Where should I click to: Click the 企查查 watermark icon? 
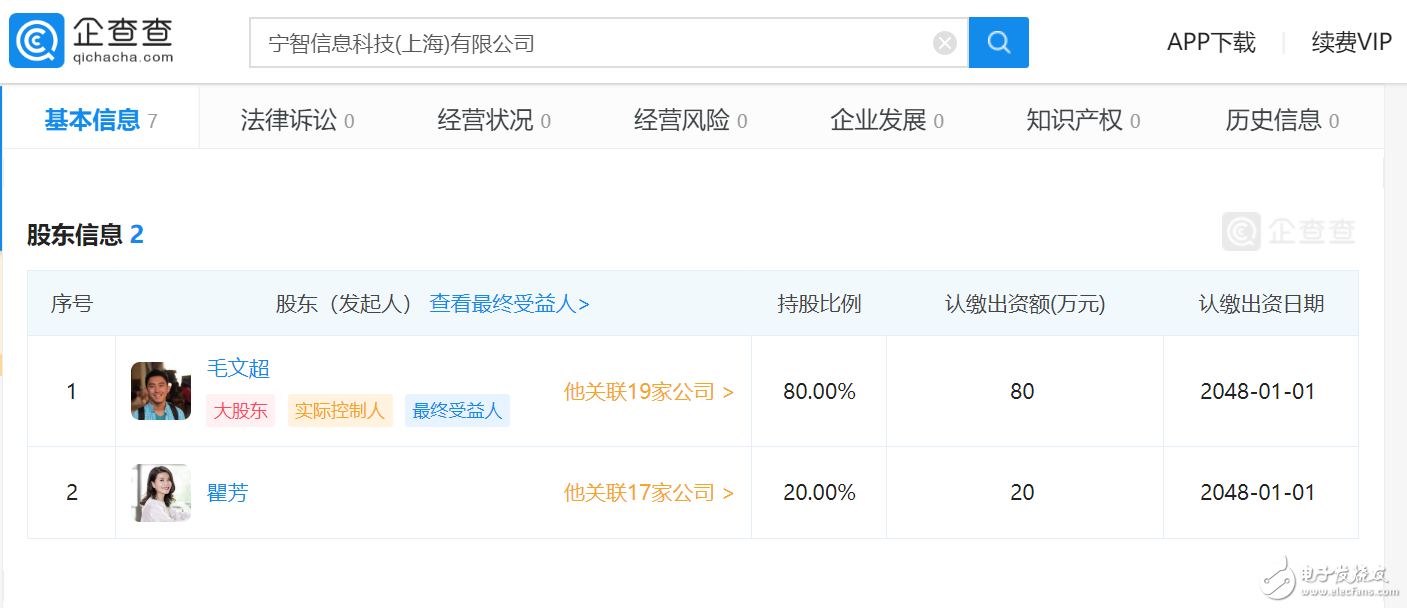[x=1240, y=231]
